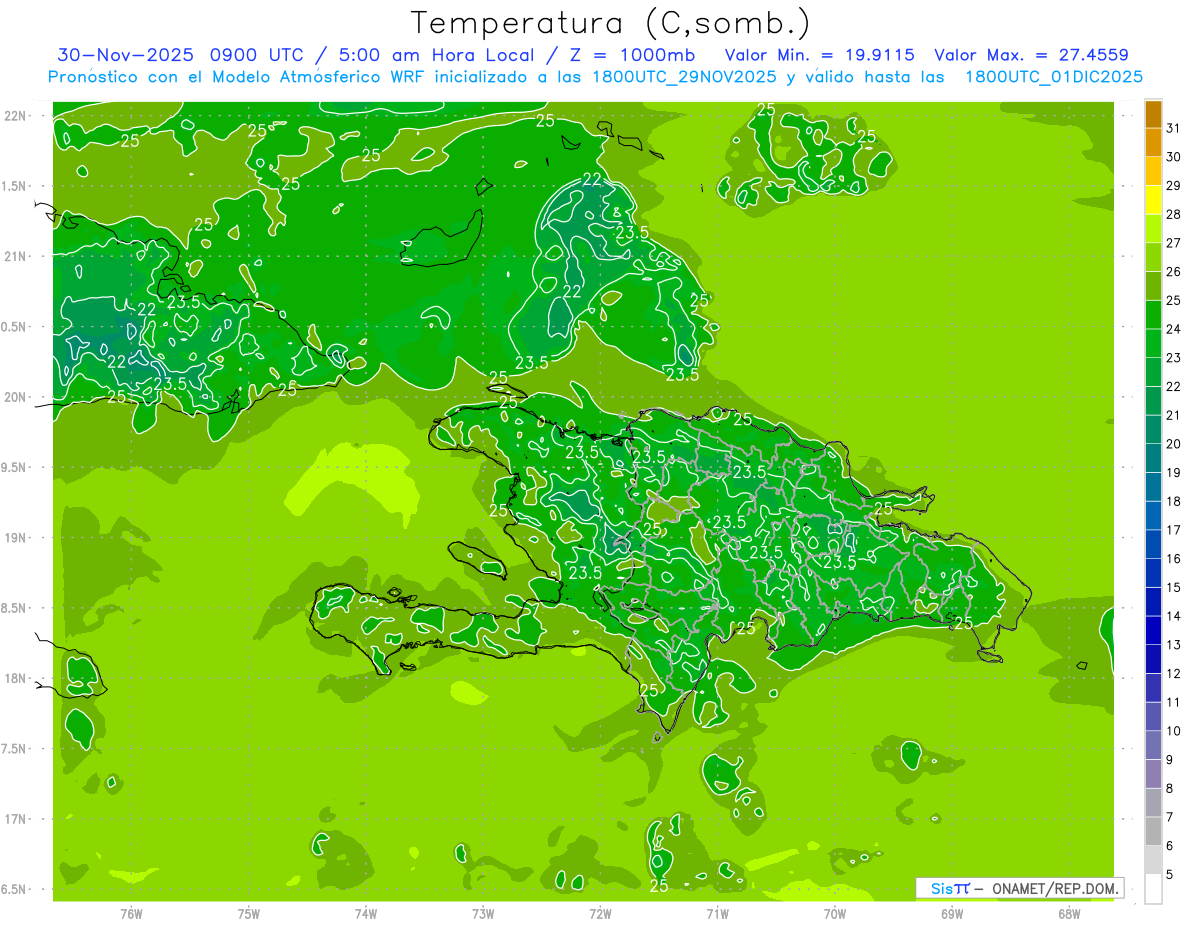
Task: Click the gray 7 legend swatch
Action: (x=1153, y=803)
